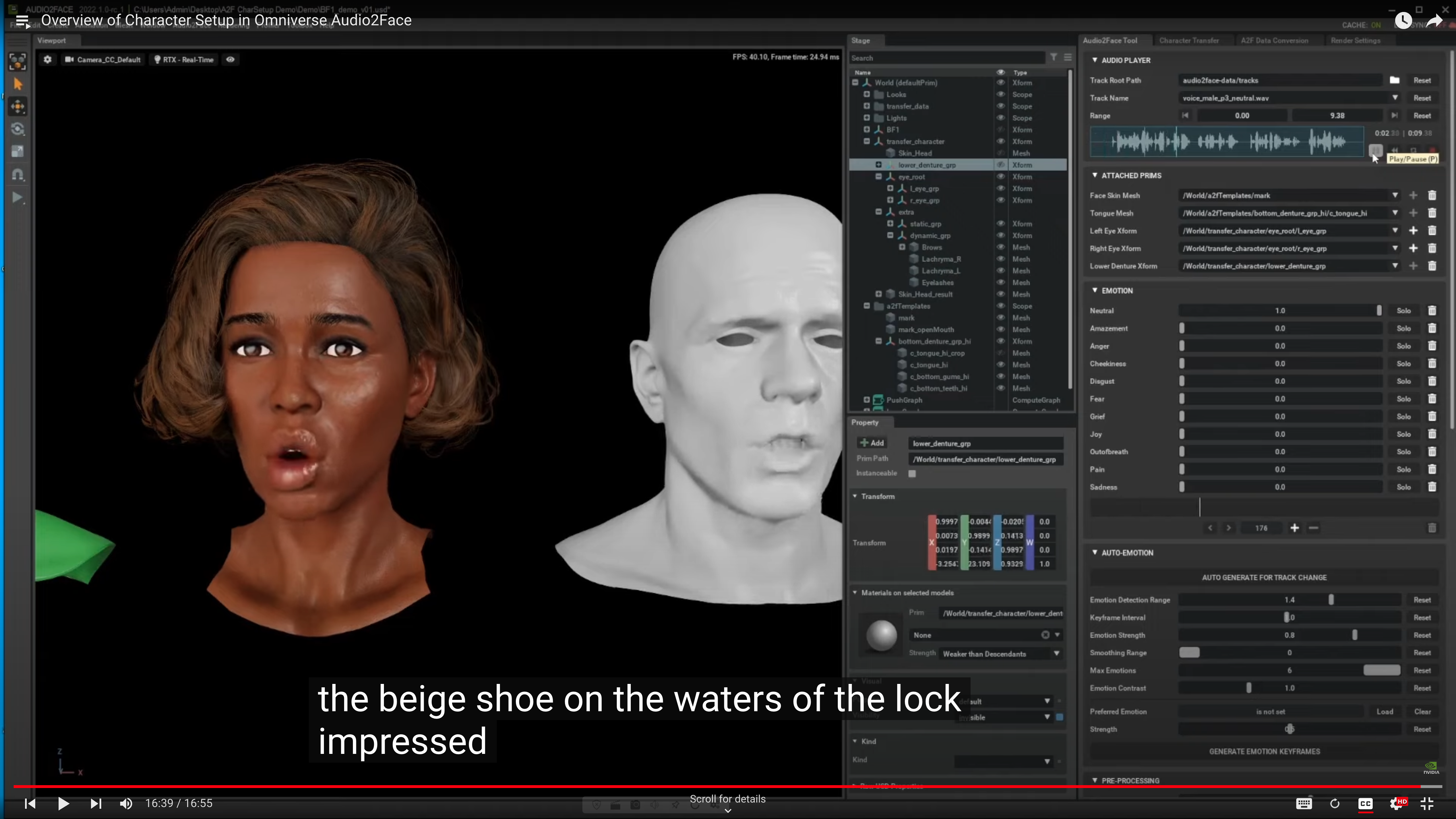Activate the move gizmo tool
Screen dimensions: 1456x819
(18, 106)
